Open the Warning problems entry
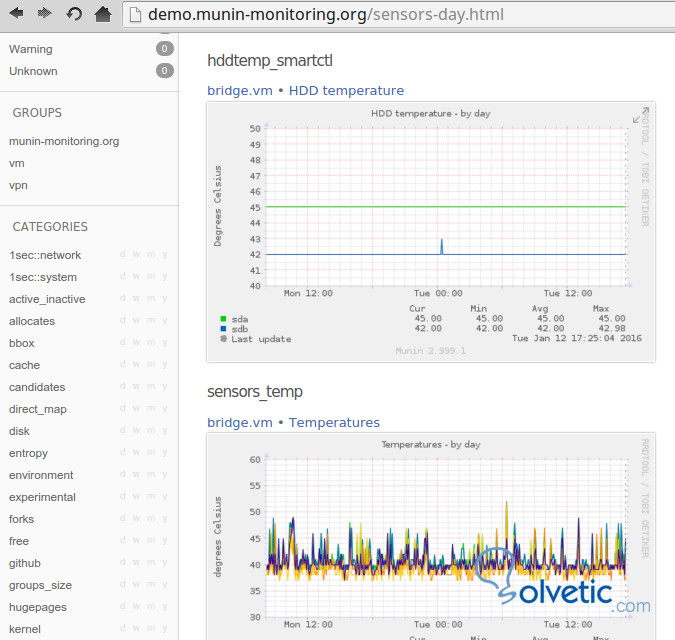This screenshot has height=640, width=675. pyautogui.click(x=31, y=49)
